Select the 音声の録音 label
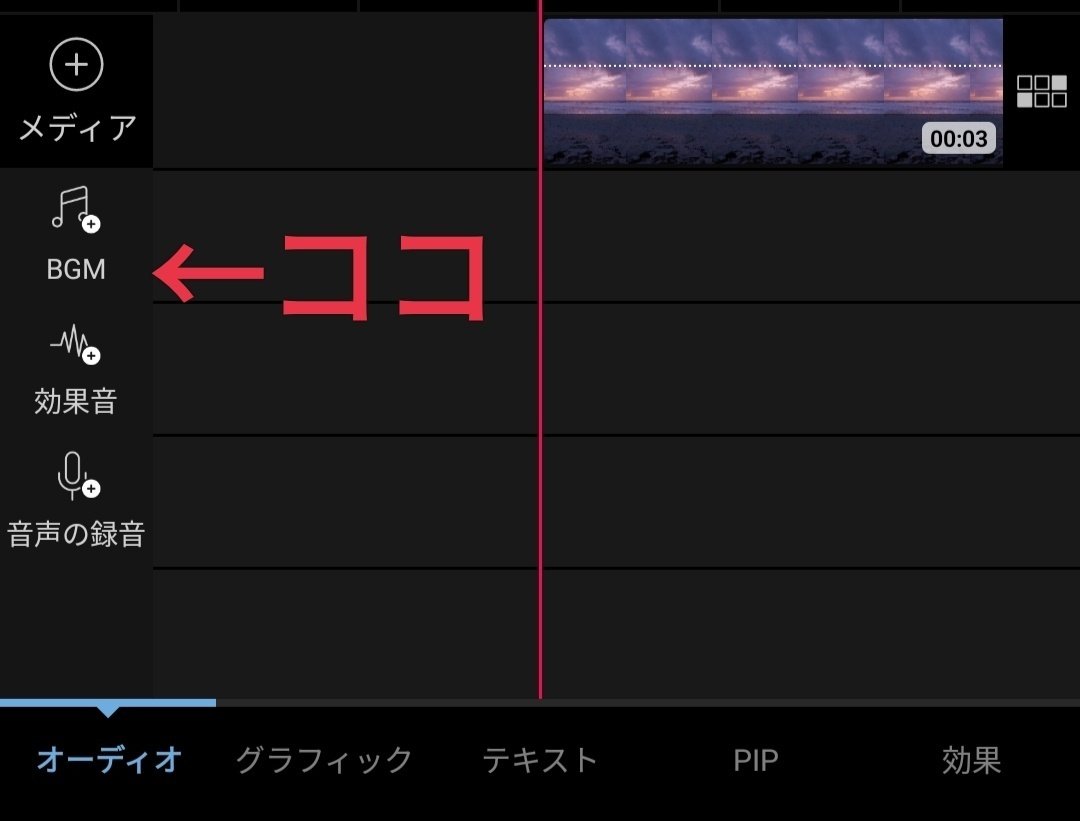The height and width of the screenshot is (821, 1080). coord(76,534)
